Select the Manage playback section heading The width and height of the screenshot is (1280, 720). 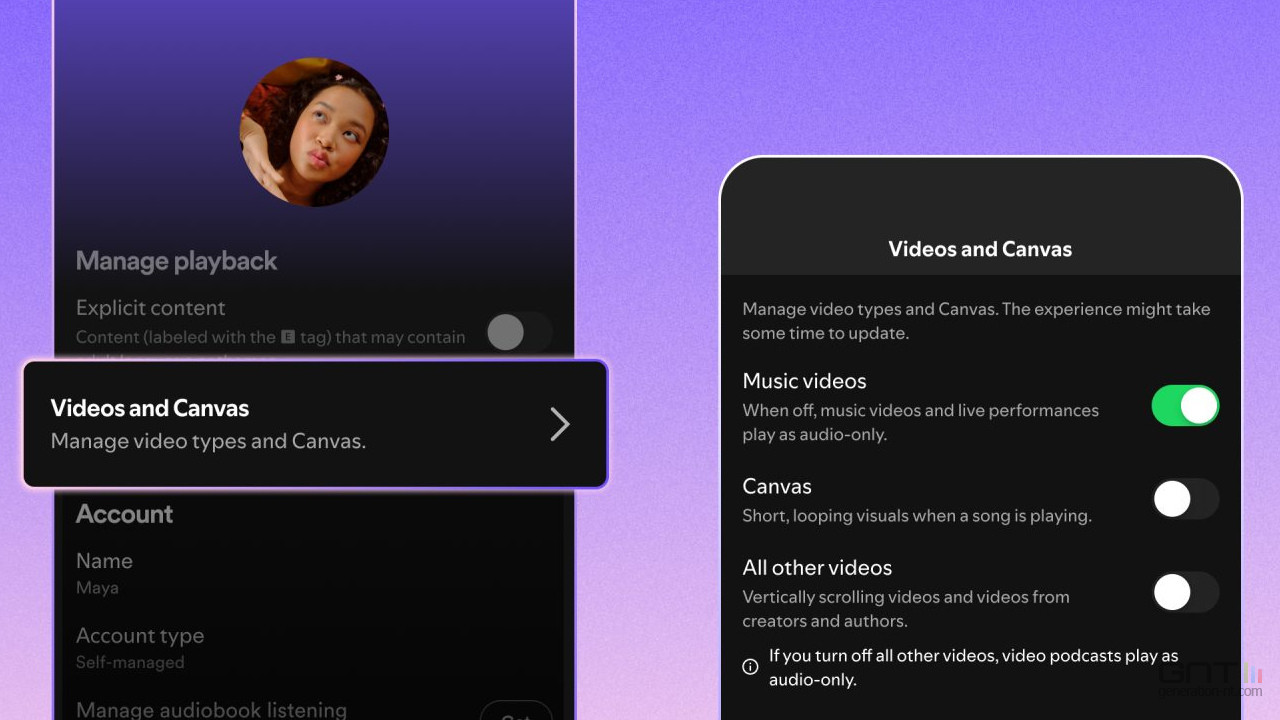pyautogui.click(x=177, y=261)
